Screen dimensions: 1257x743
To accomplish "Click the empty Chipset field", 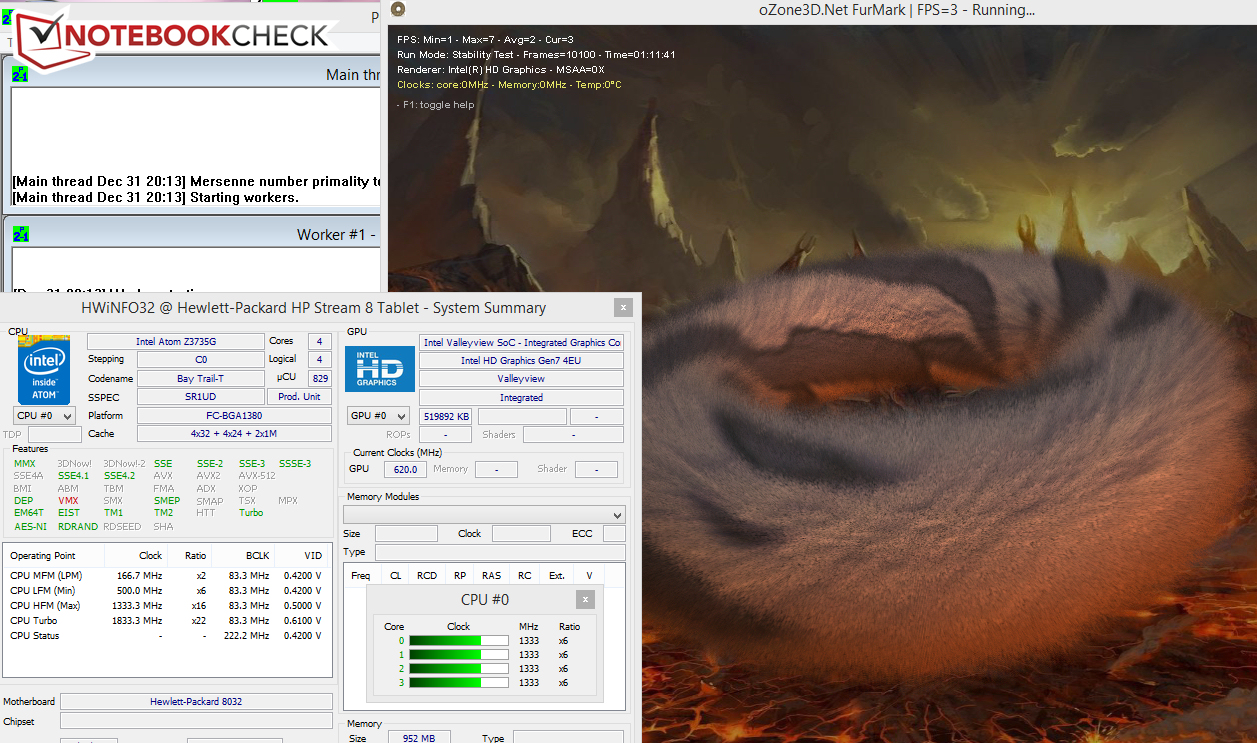I will point(196,721).
